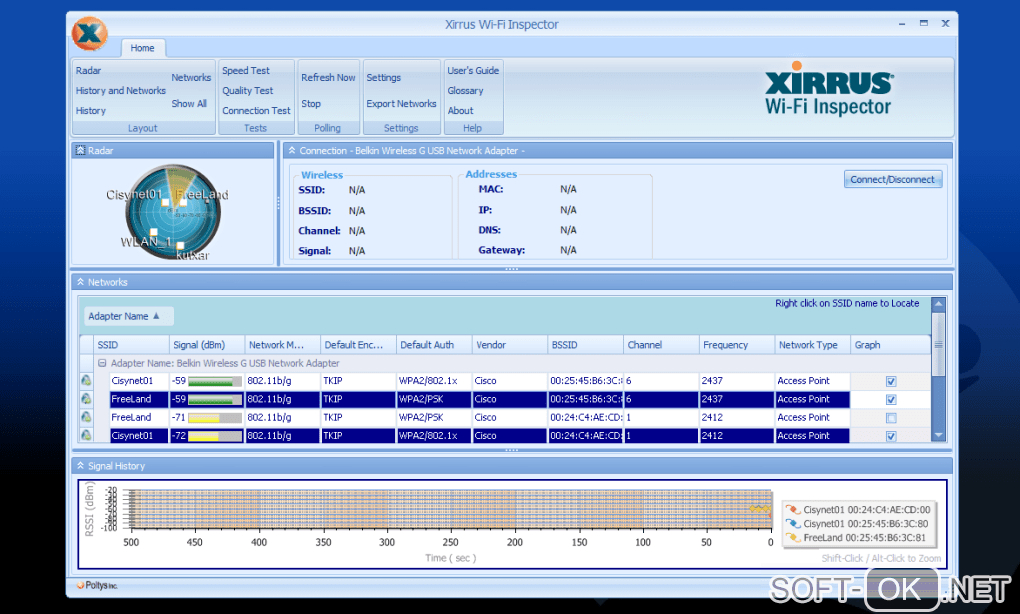Viewport: 1020px width, 614px height.
Task: Sort by SSID column header
Action: pyautogui.click(x=131, y=345)
